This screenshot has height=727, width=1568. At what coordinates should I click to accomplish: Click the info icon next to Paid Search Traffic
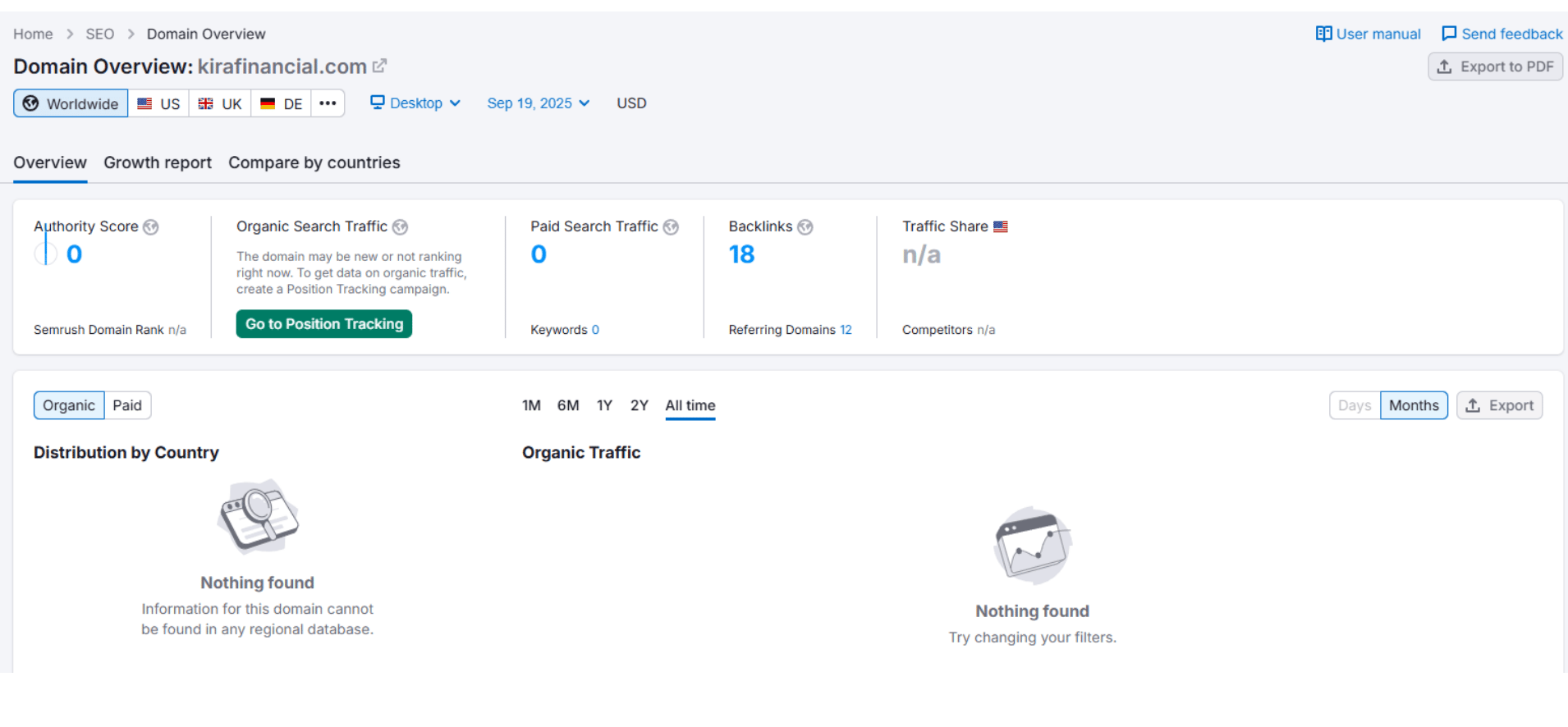[671, 227]
